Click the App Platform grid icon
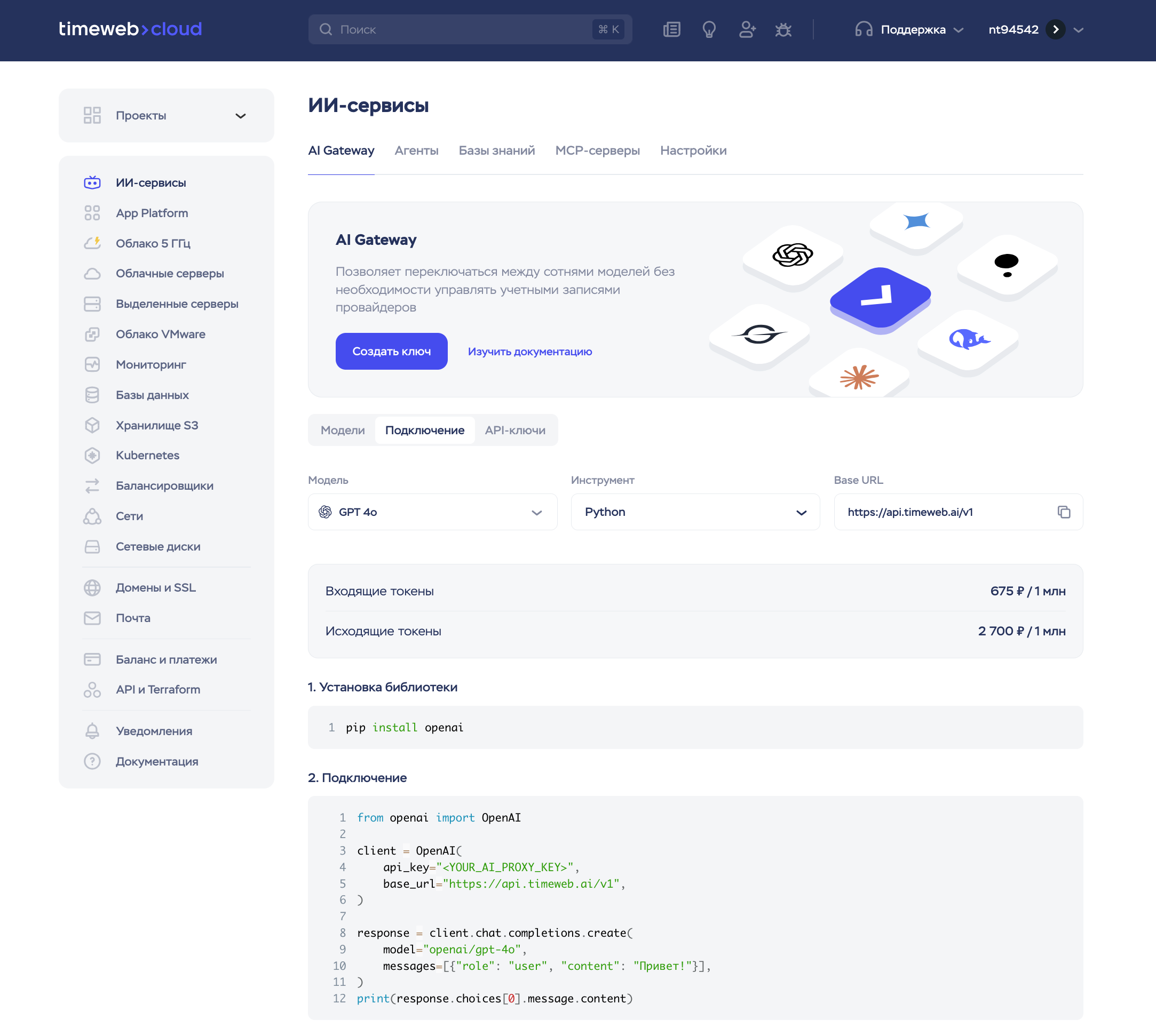This screenshot has width=1156, height=1036. 92,213
